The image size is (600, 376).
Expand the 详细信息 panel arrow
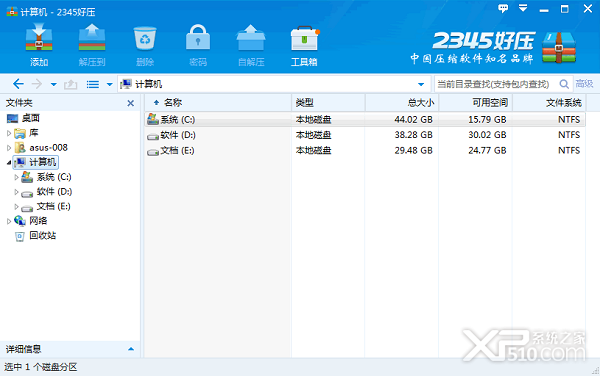(x=131, y=349)
